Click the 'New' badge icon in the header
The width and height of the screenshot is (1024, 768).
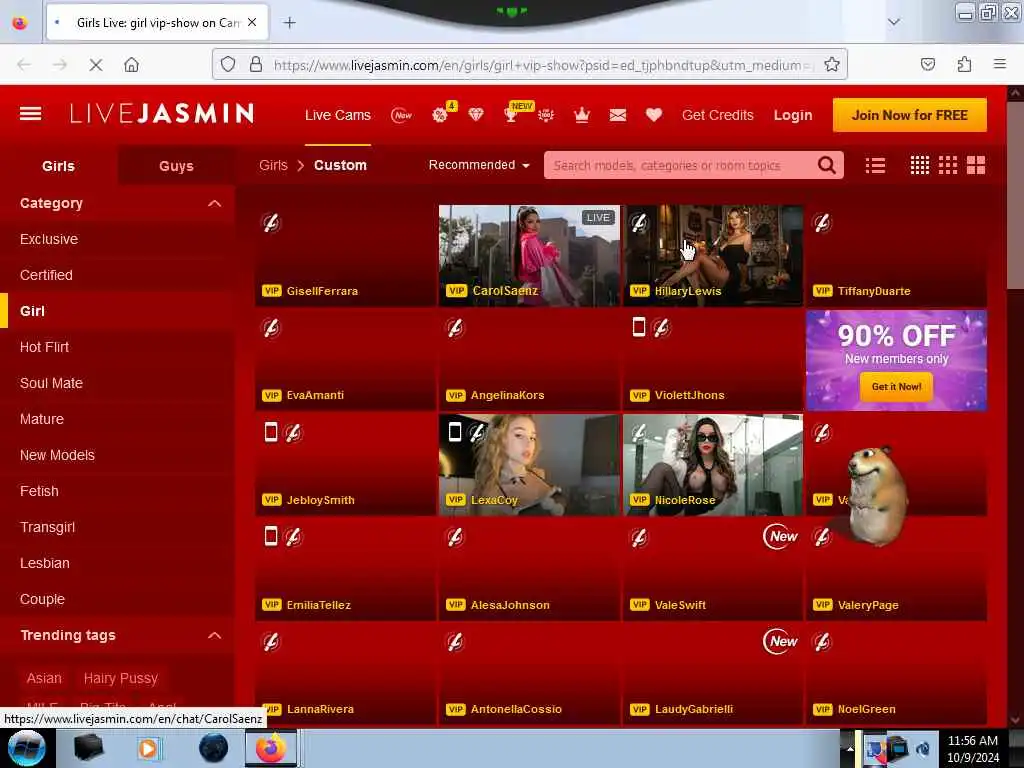pyautogui.click(x=402, y=116)
